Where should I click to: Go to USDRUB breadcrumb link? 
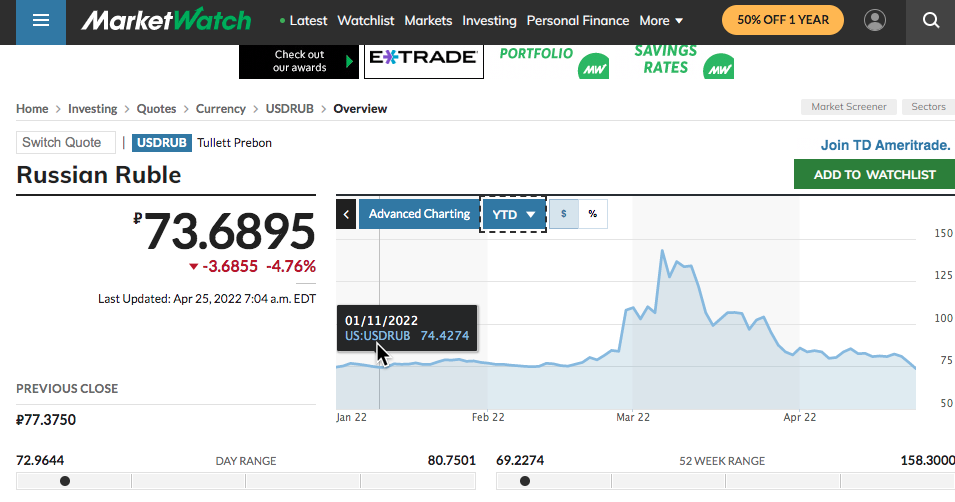[x=289, y=109]
